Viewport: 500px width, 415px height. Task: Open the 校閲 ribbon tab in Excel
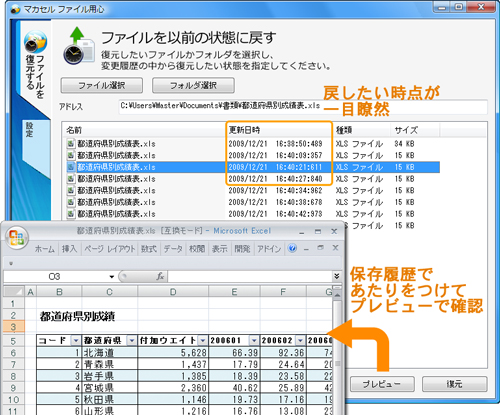(197, 249)
